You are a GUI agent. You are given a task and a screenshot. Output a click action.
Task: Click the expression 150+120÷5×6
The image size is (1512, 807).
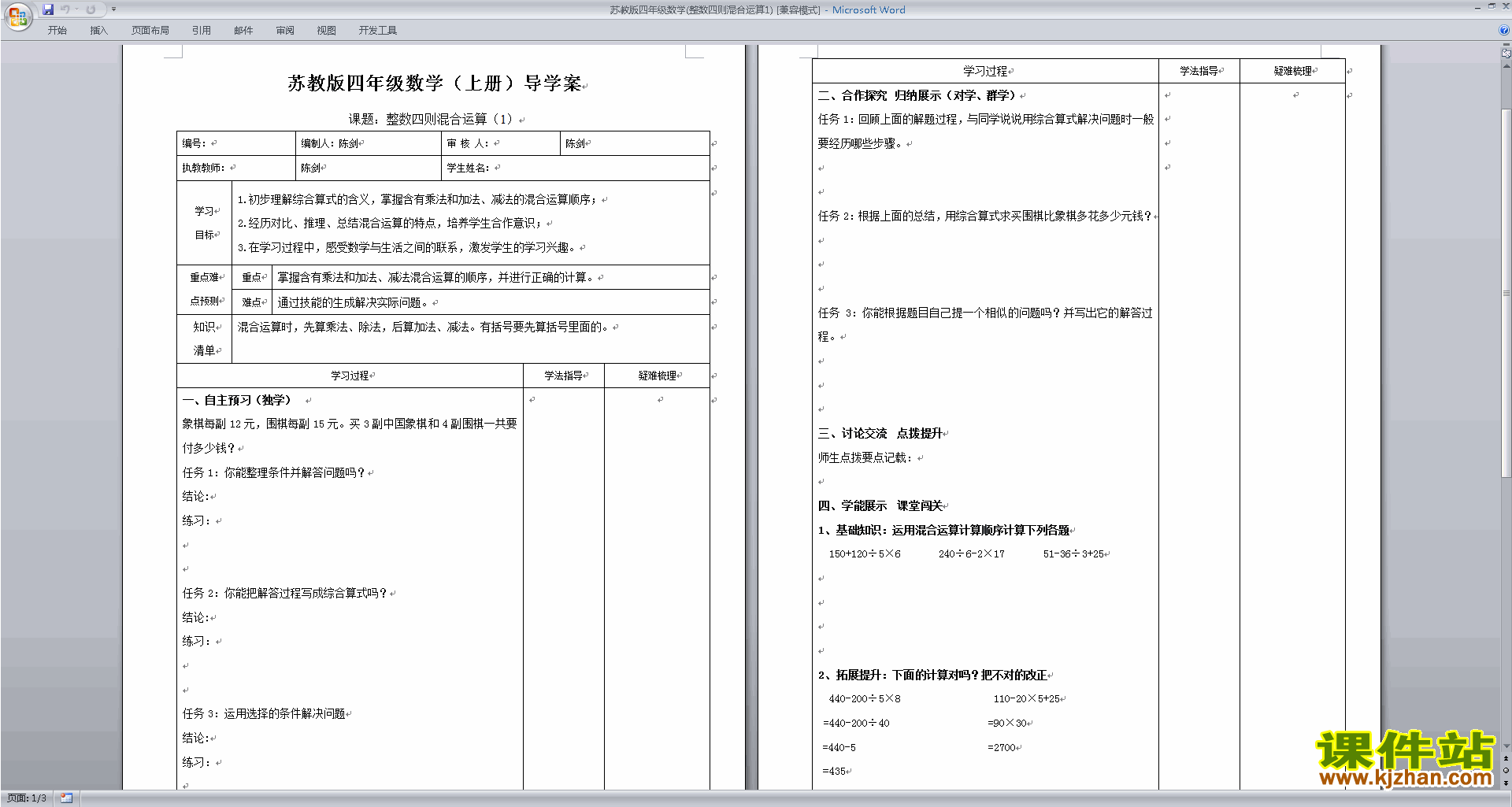click(x=865, y=554)
